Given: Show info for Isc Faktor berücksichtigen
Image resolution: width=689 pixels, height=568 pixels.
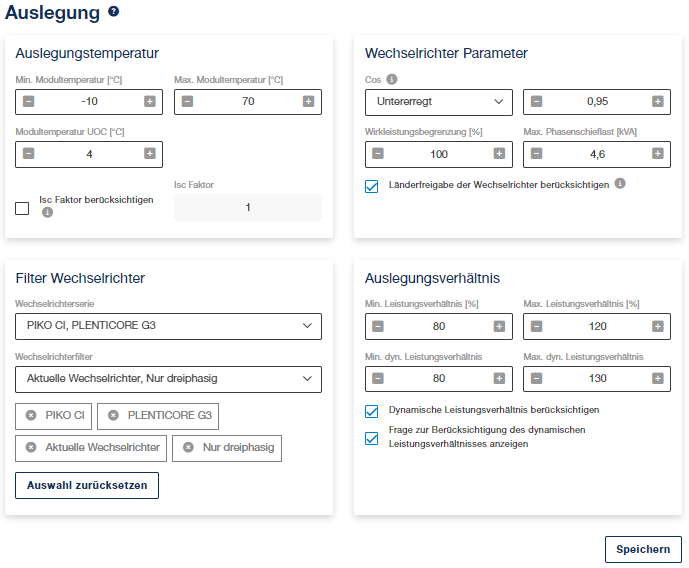Looking at the screenshot, I should coord(47,212).
